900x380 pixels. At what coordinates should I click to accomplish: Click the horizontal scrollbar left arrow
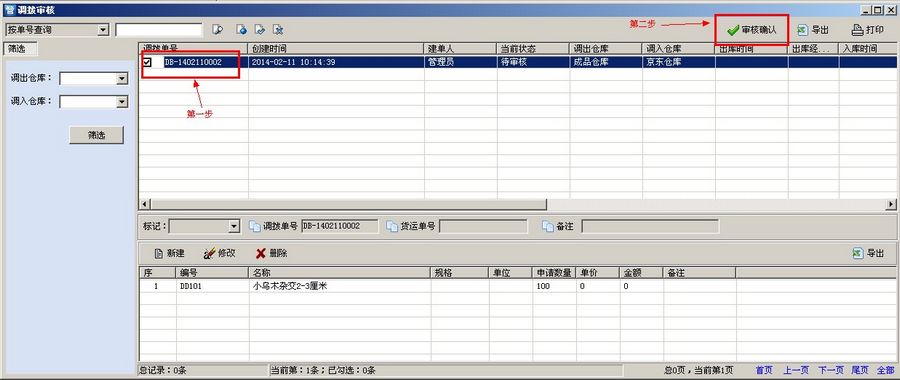coord(145,204)
